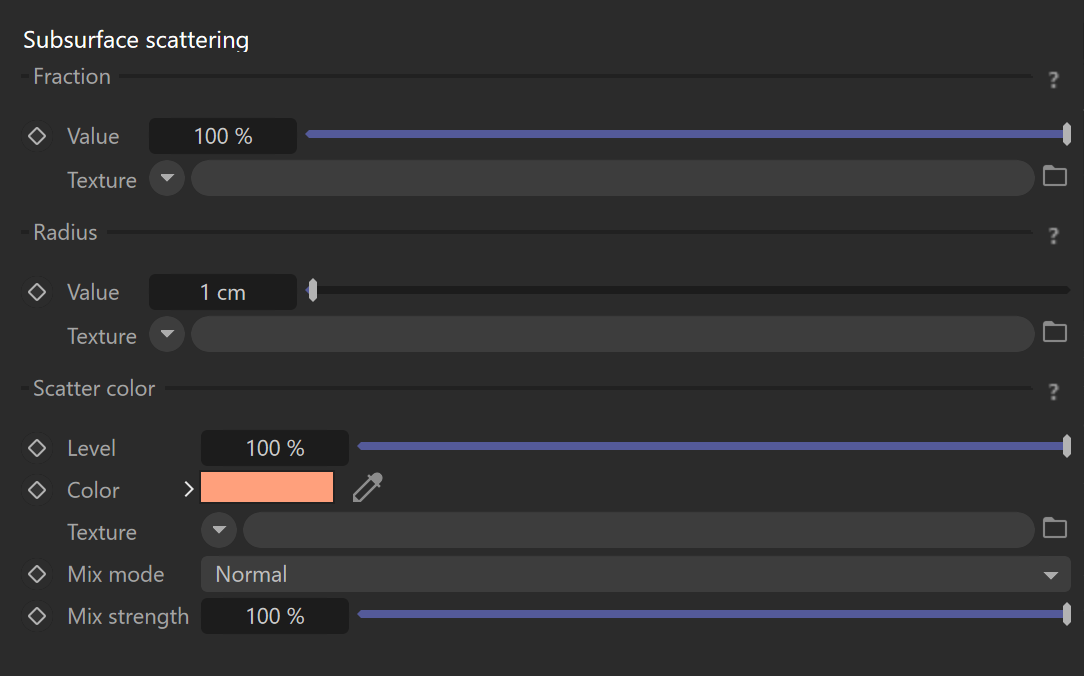
Task: Pick scatter color with the eyedropper
Action: tap(367, 487)
